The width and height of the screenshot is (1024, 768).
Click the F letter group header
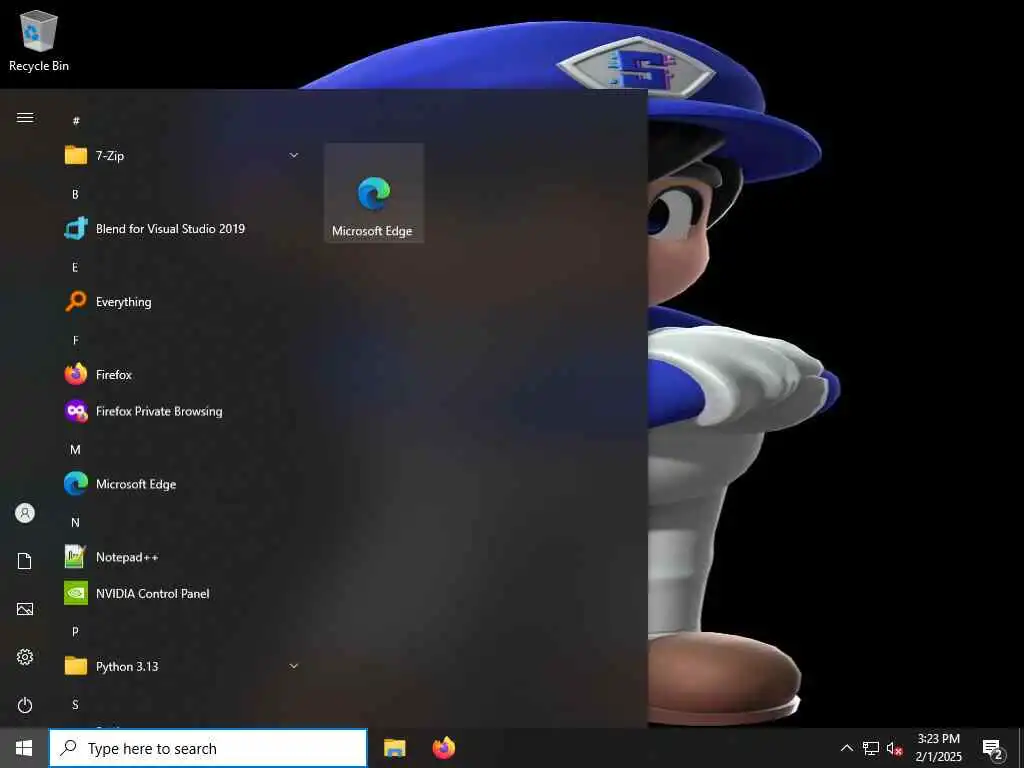[75, 340]
